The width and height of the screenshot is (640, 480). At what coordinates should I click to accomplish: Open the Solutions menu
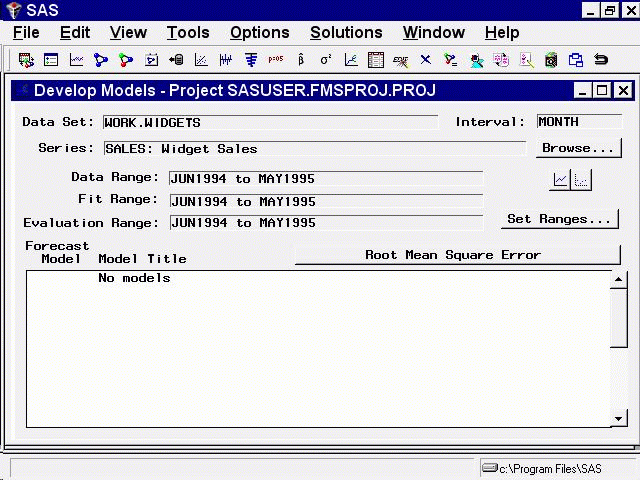click(346, 32)
